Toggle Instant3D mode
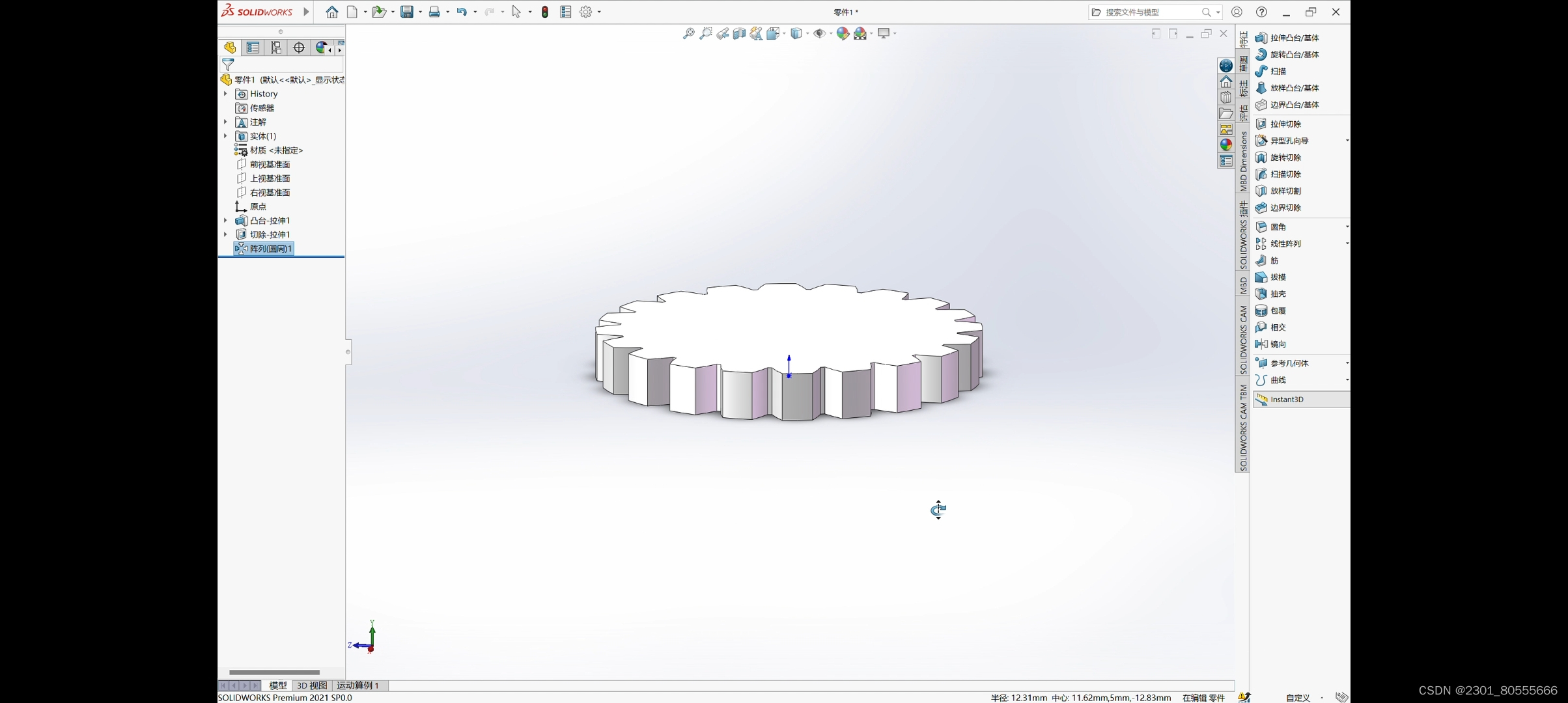This screenshot has height=703, width=1568. point(1286,400)
